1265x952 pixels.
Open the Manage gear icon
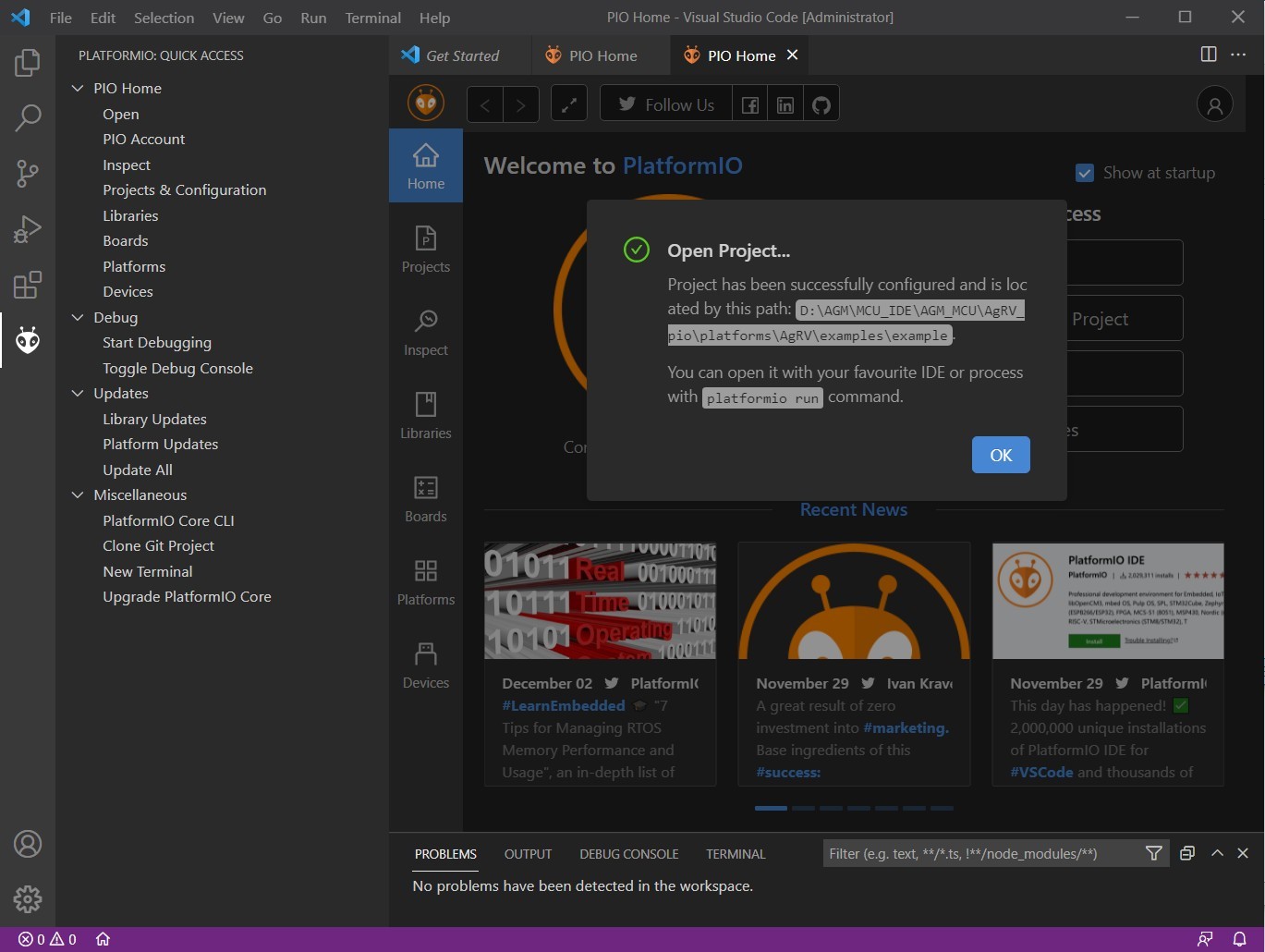pos(28,898)
